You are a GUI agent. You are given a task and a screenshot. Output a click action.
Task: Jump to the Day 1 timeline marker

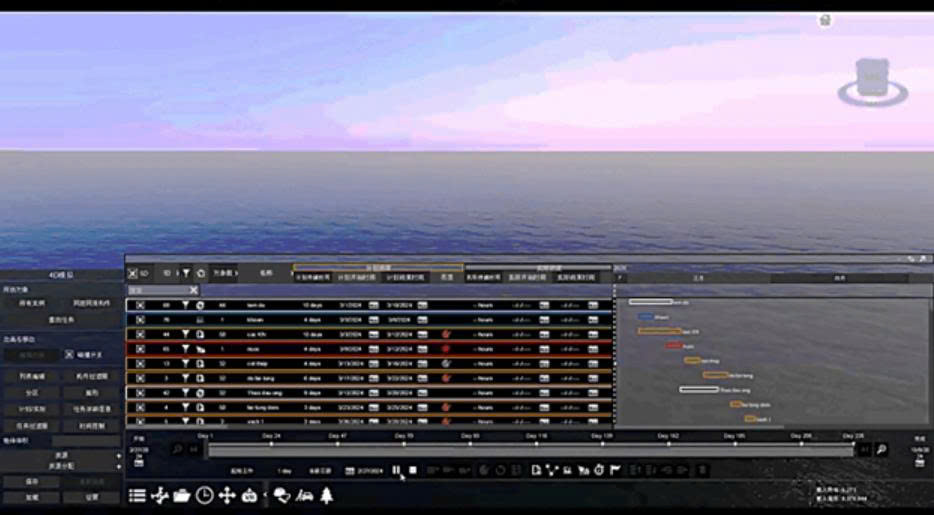click(x=206, y=436)
